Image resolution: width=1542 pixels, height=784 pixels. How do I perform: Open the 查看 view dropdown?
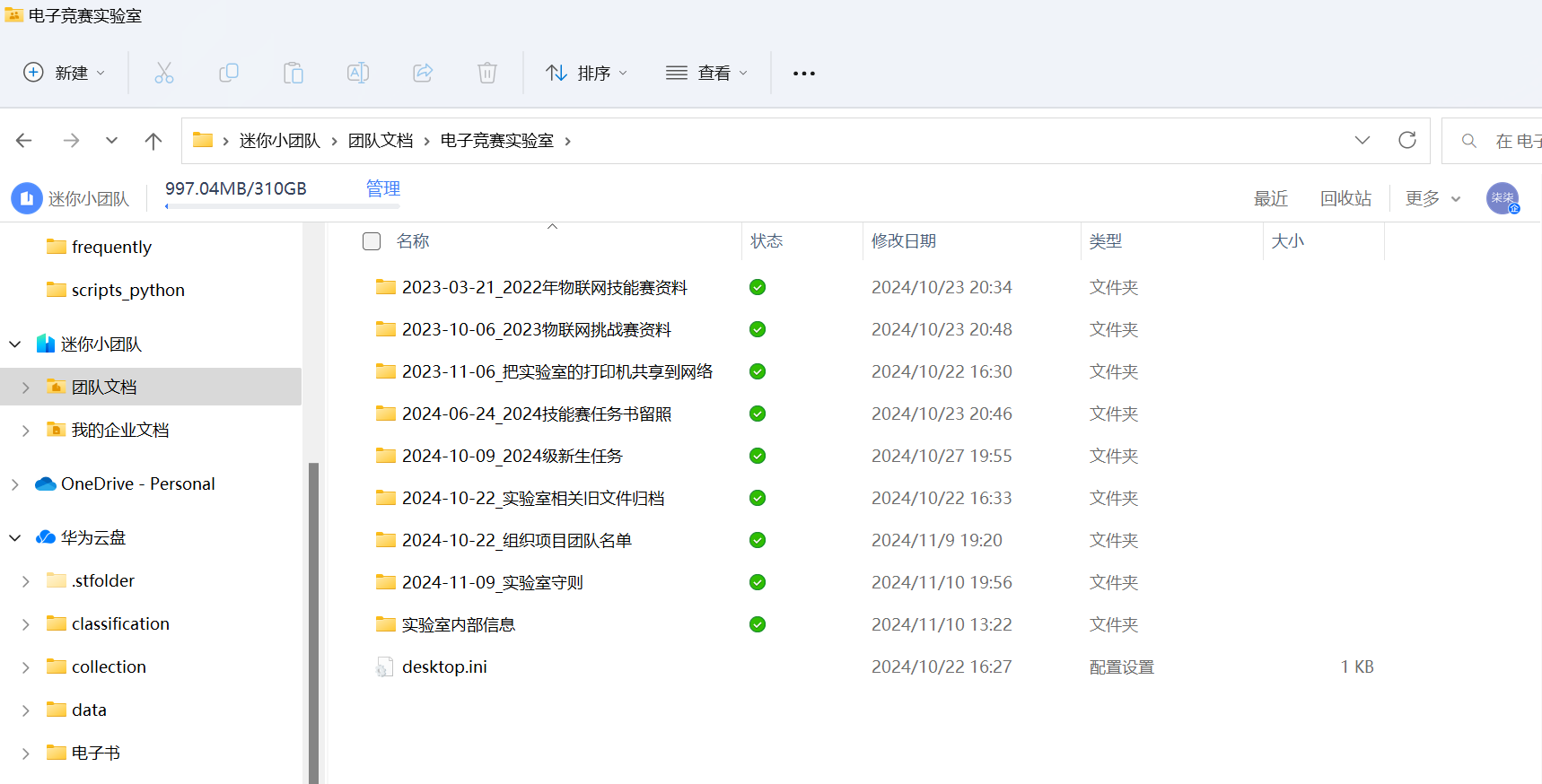(706, 73)
